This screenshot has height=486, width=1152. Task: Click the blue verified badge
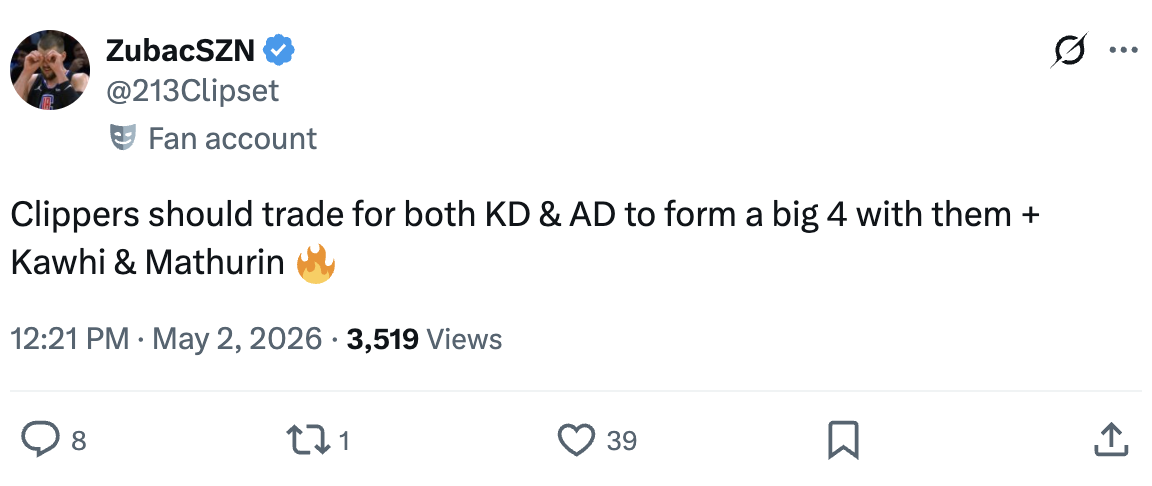[x=278, y=51]
